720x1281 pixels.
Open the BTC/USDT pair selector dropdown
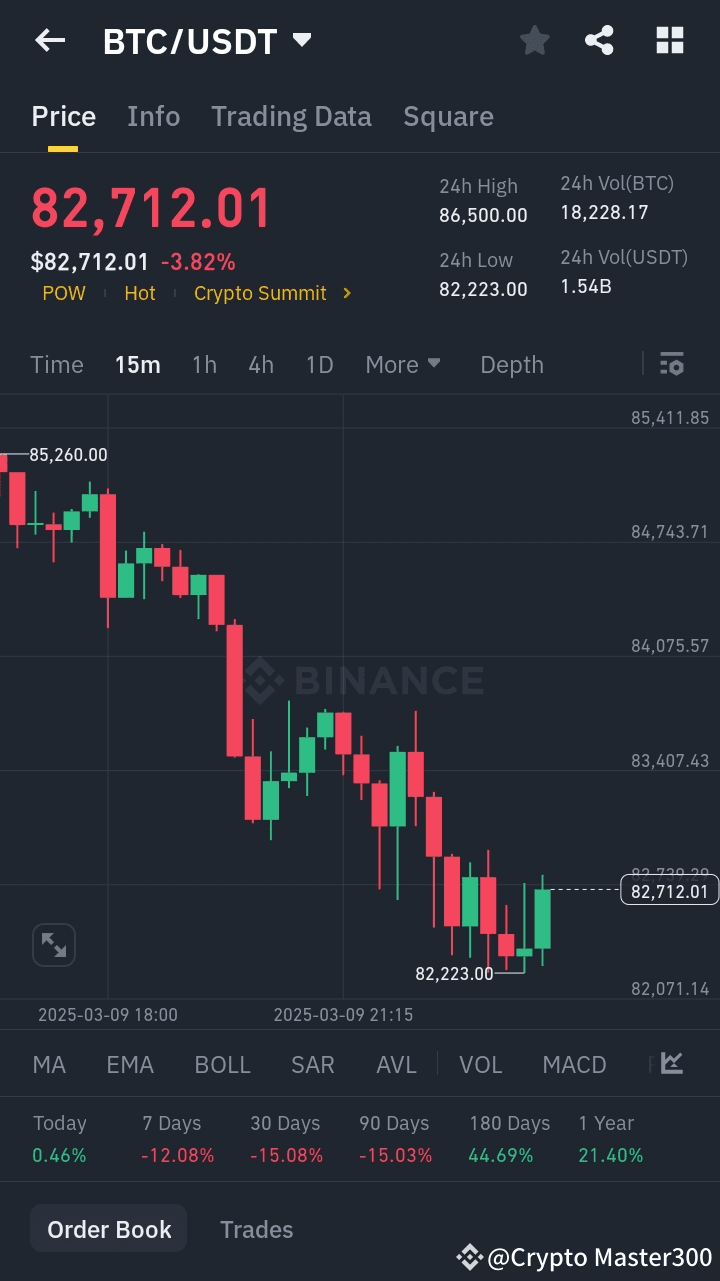pyautogui.click(x=208, y=42)
